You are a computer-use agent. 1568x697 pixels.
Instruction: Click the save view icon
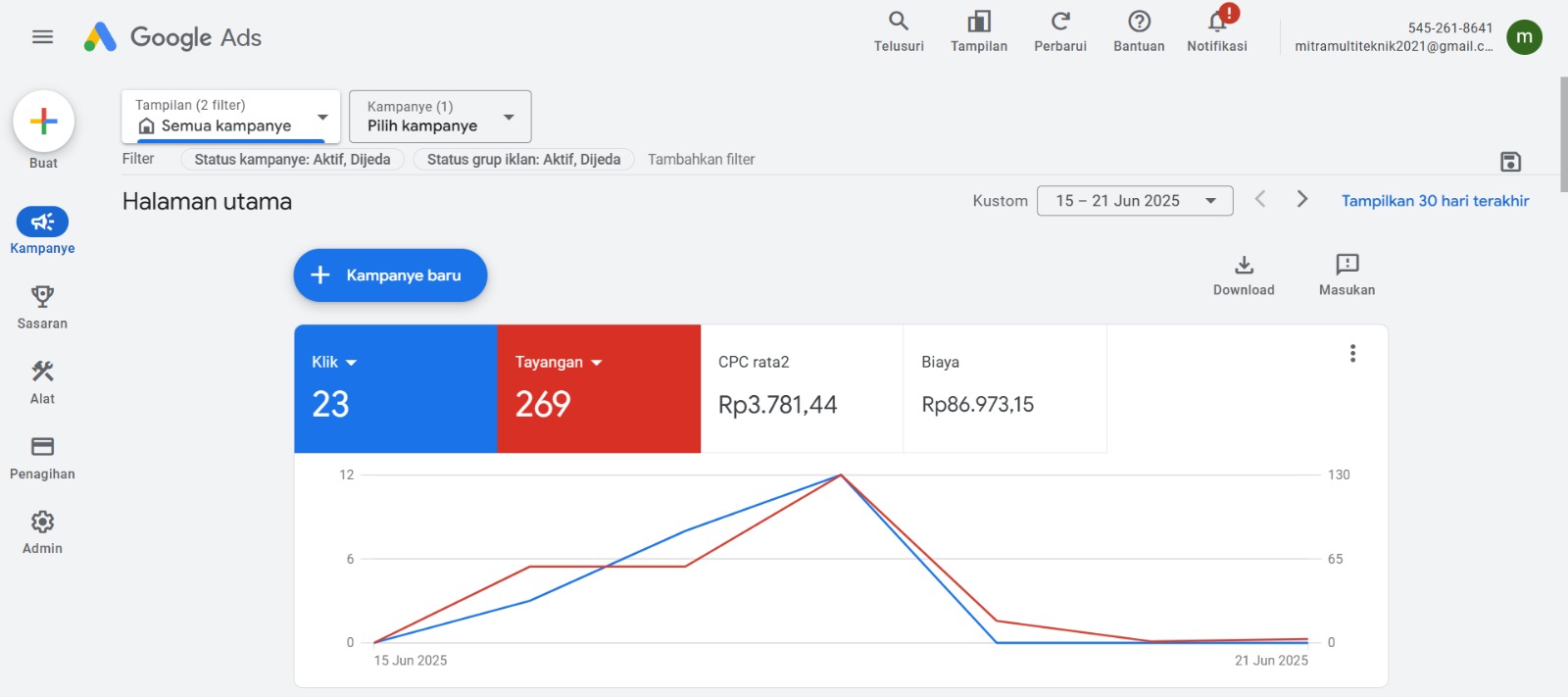coord(1510,162)
